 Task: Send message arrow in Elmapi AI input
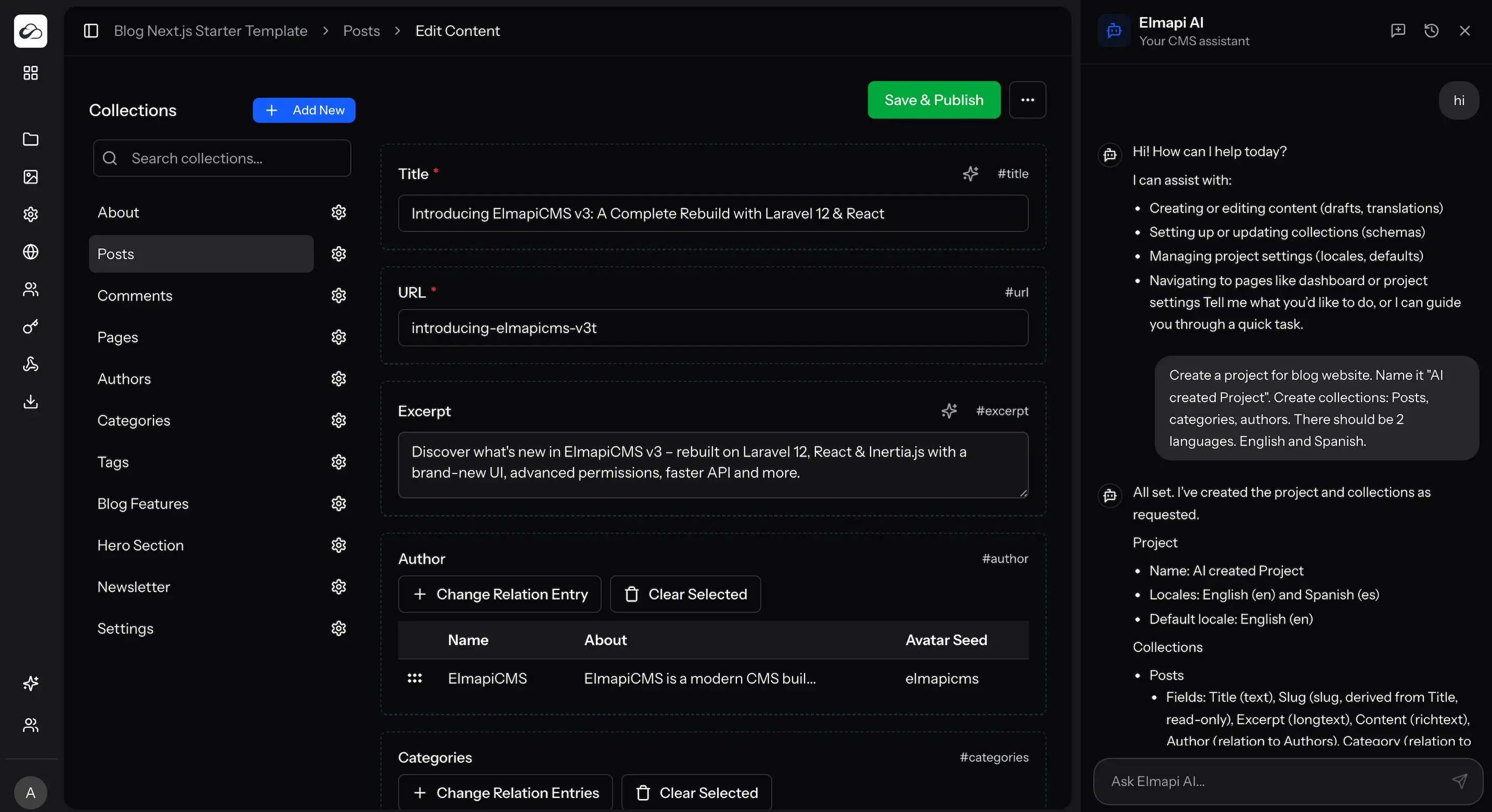pyautogui.click(x=1460, y=781)
